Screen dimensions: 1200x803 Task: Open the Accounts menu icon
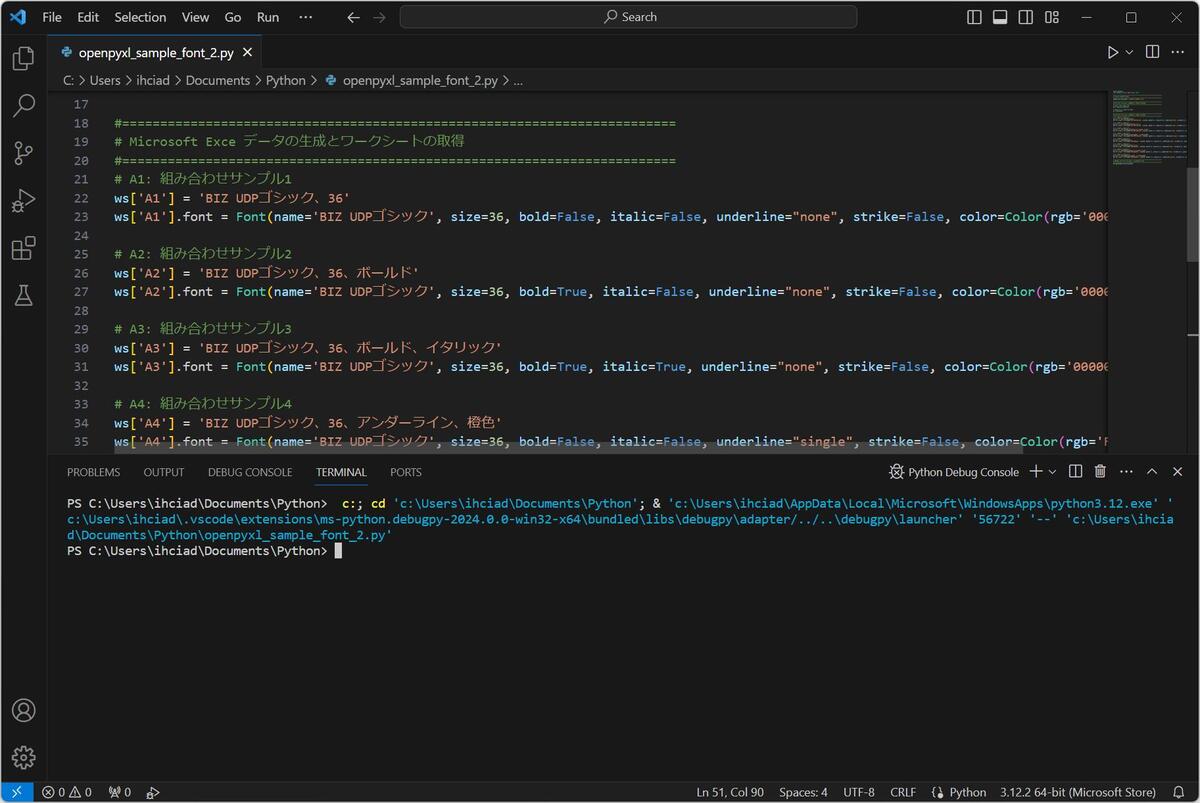[23, 710]
